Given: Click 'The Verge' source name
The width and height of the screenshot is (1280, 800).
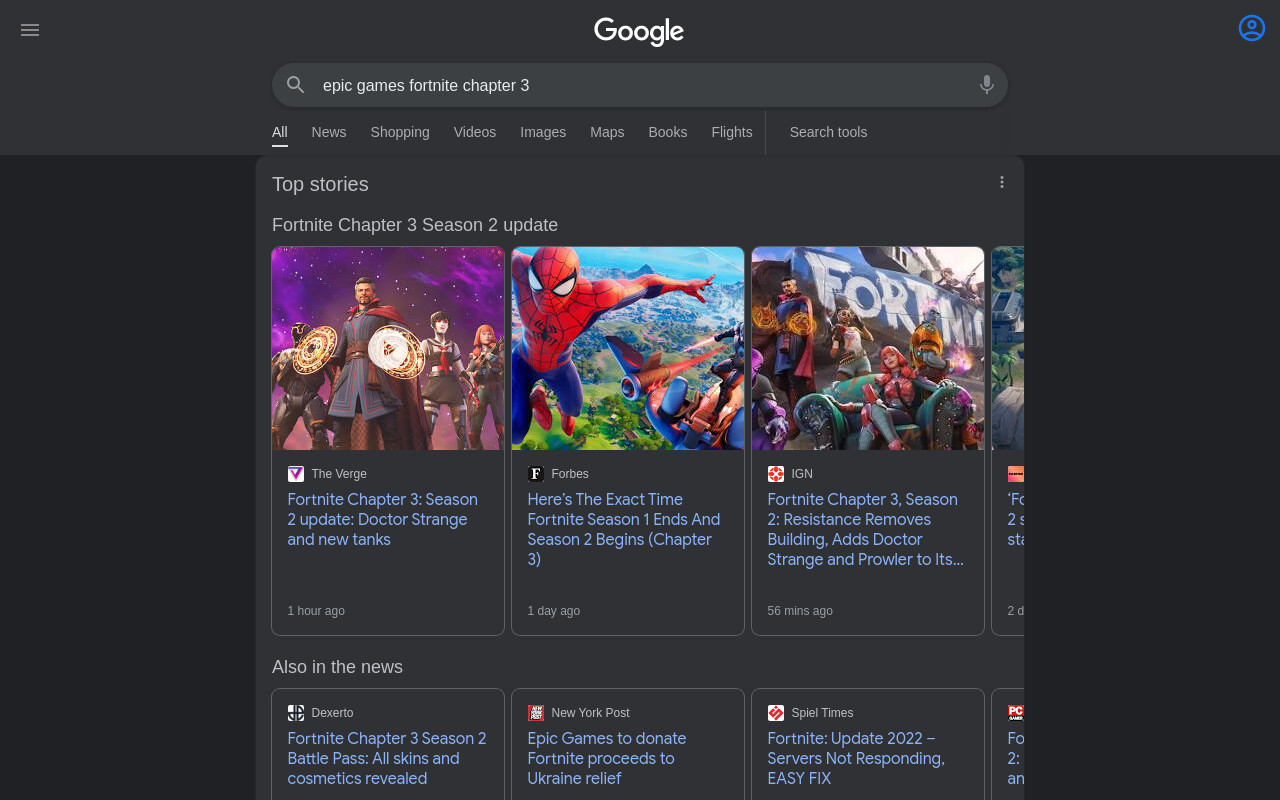Looking at the screenshot, I should coord(339,474).
